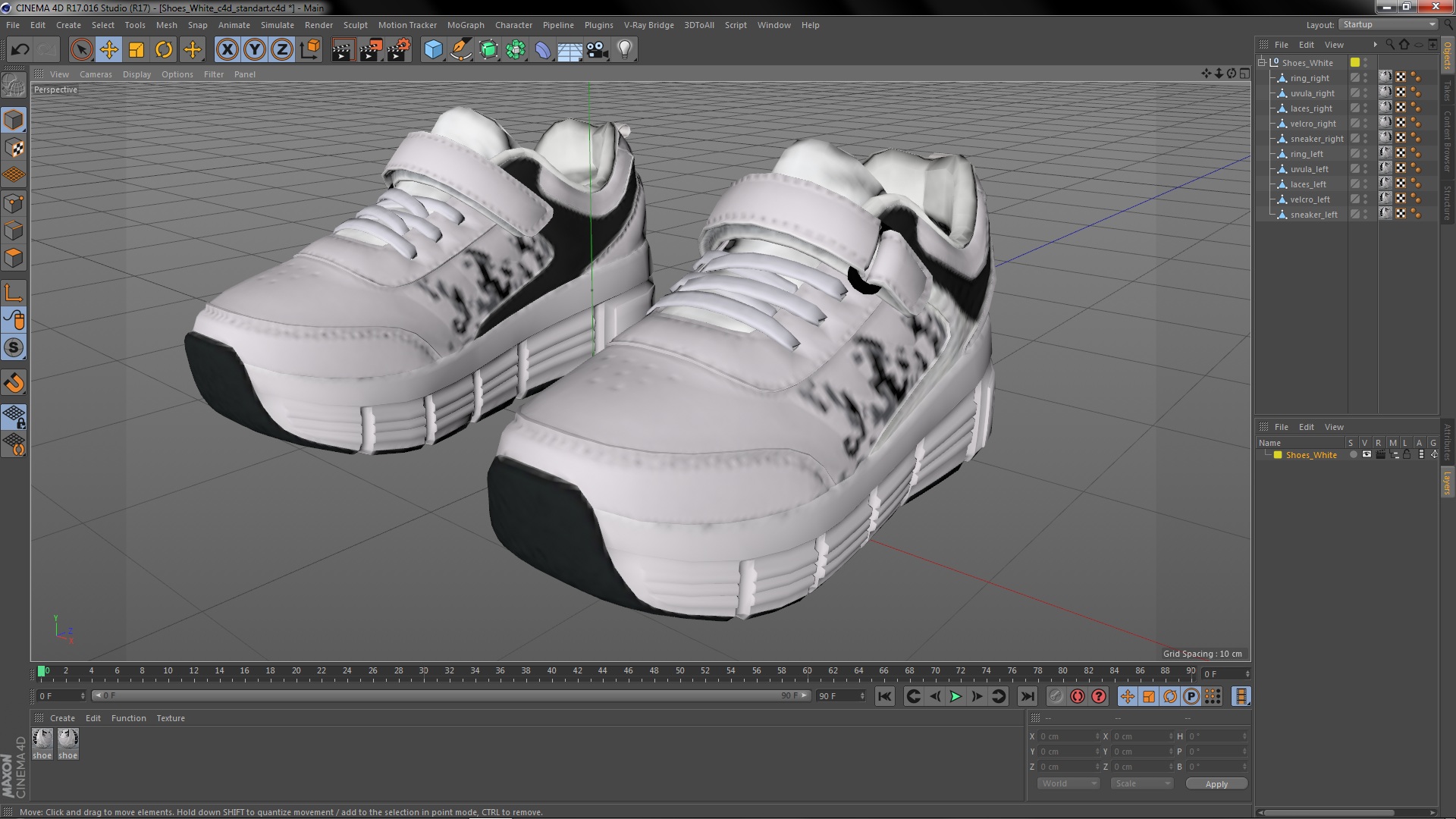
Task: Select ring_right object in tree
Action: (1310, 78)
